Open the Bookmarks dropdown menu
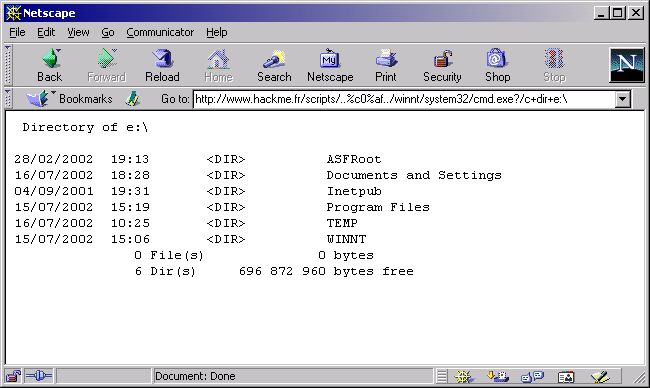The image size is (650, 388). click(x=70, y=99)
